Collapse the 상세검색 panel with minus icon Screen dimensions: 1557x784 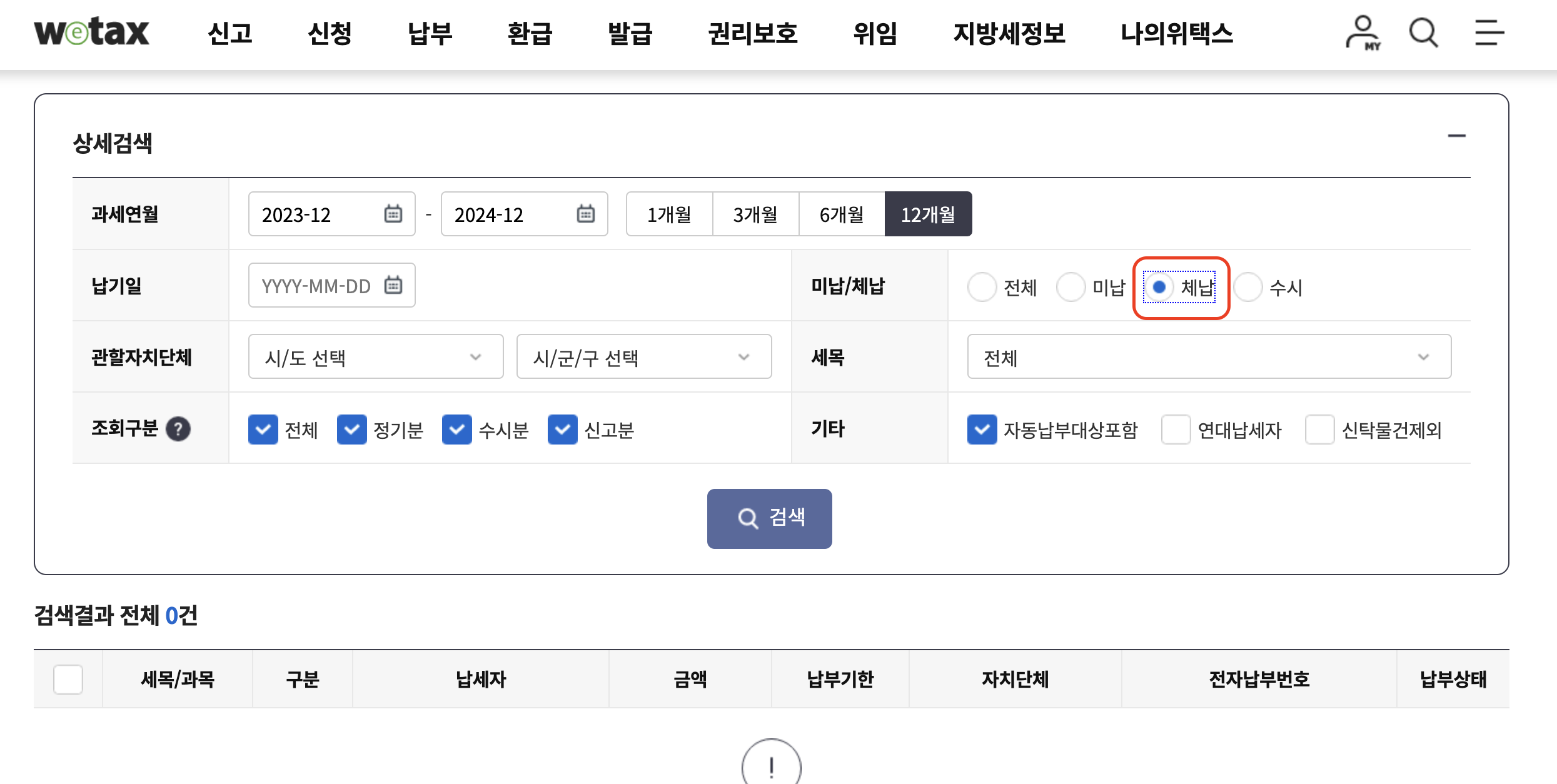pyautogui.click(x=1456, y=136)
